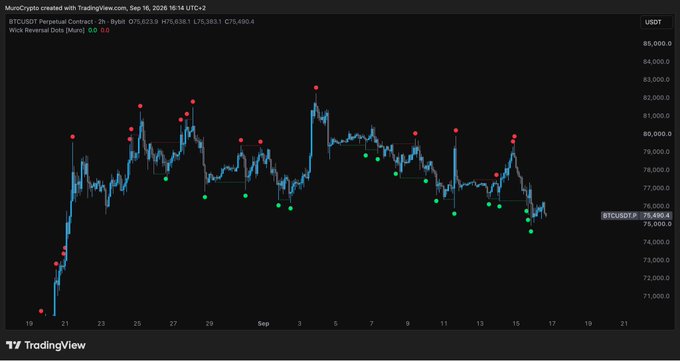The image size is (680, 361).
Task: Click the 71,000.0 price axis label
Action: click(657, 296)
